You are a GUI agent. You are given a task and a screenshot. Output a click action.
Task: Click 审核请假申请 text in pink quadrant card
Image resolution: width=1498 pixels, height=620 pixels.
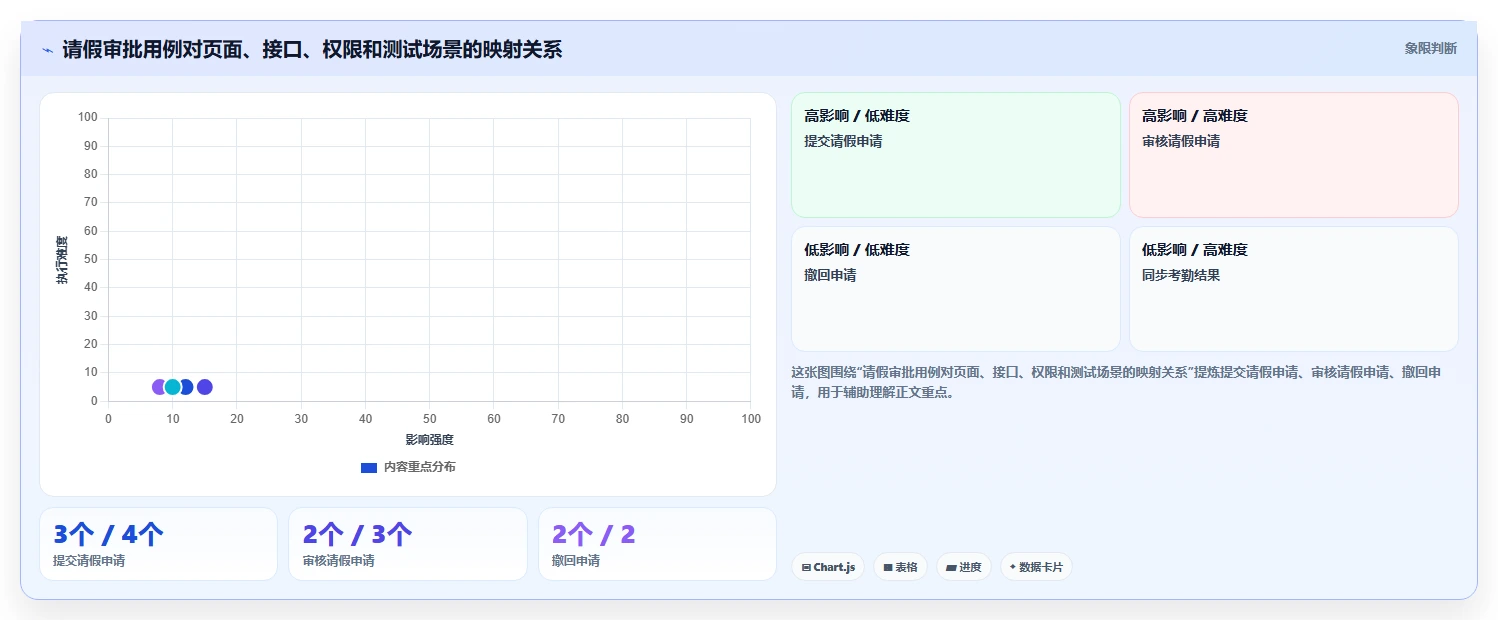(1181, 141)
